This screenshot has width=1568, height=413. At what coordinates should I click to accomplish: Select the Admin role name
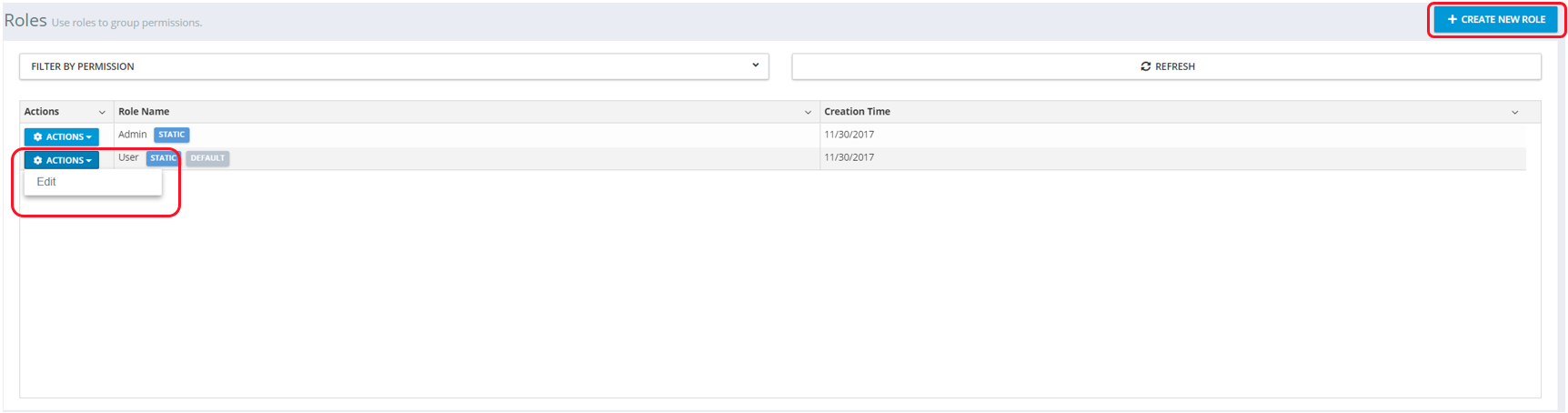(132, 135)
